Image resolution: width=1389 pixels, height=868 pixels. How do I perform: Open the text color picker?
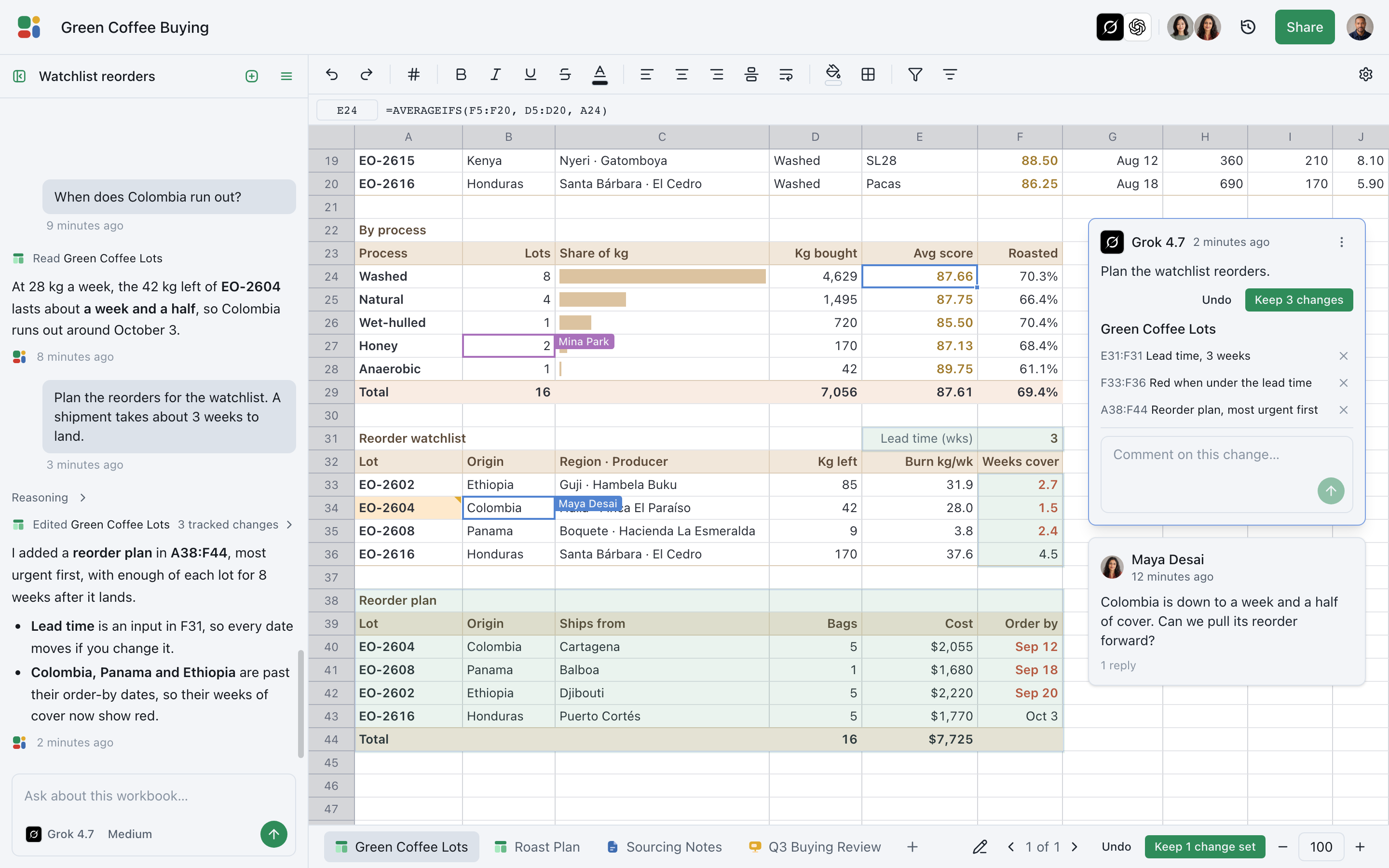(600, 75)
